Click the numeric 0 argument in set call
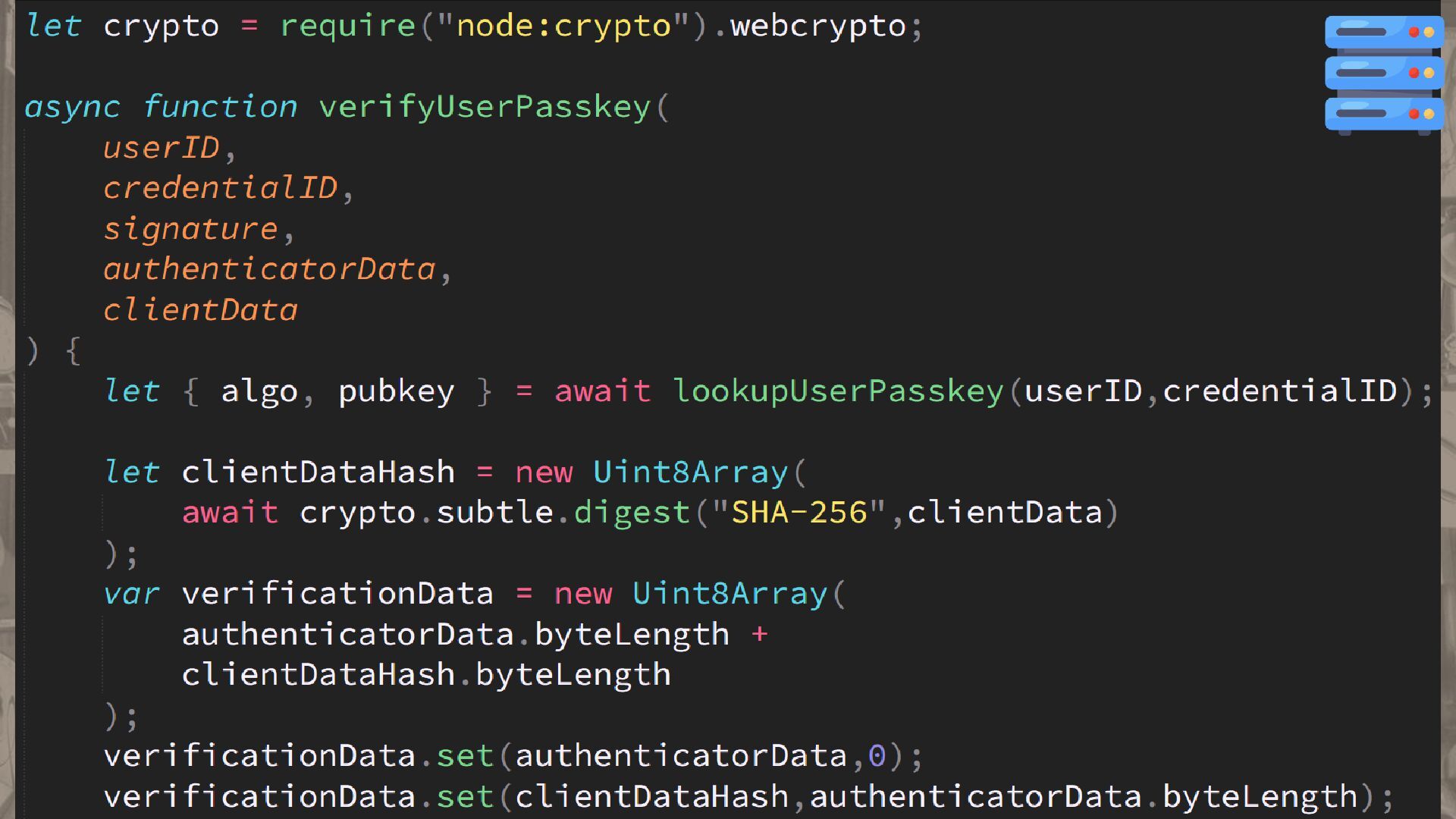1456x819 pixels. pyautogui.click(x=877, y=756)
